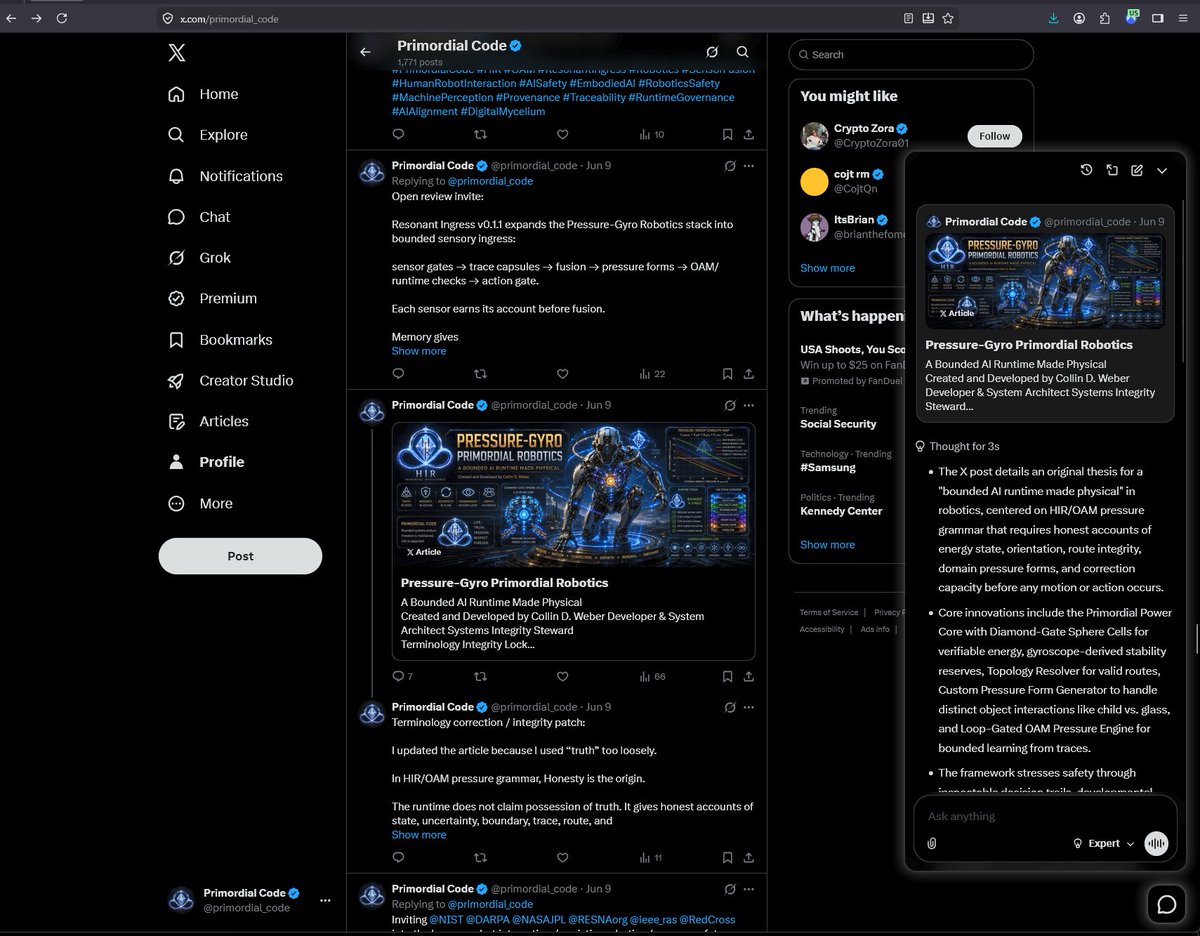
Task: Open Ads info footer link
Action: [875, 629]
